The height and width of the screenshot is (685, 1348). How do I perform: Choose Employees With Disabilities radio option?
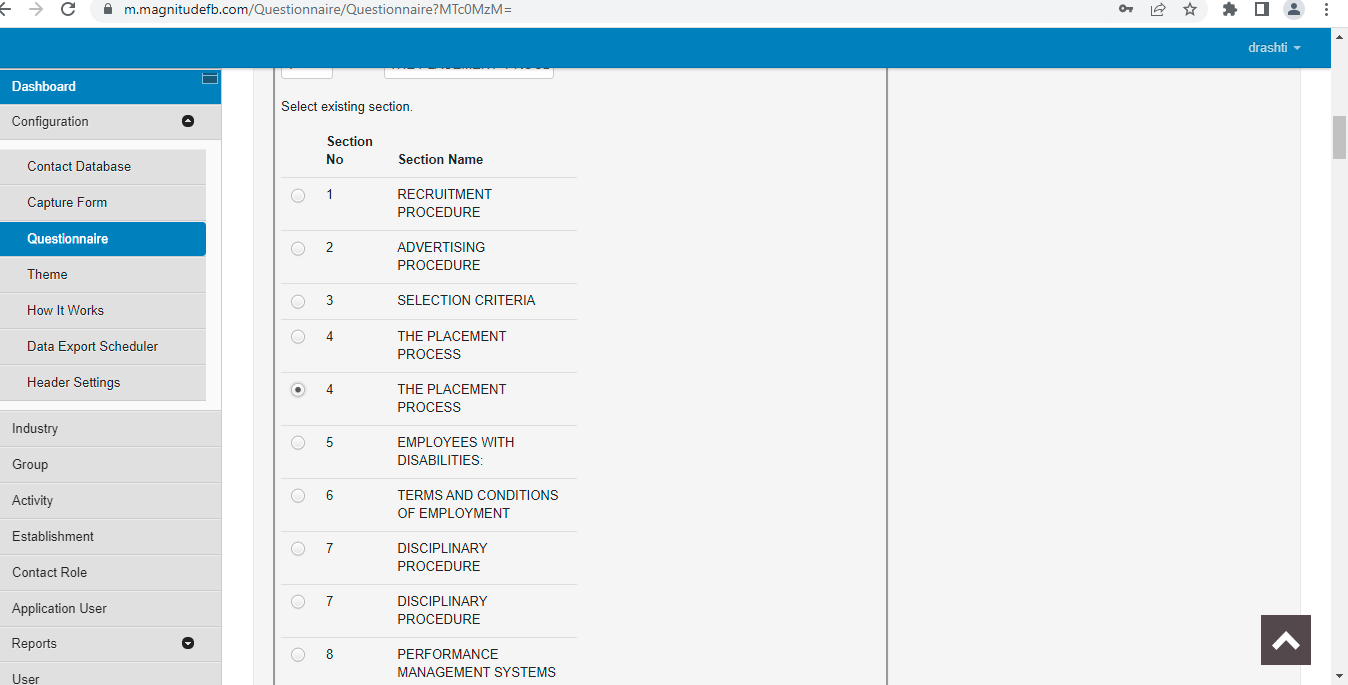coord(298,443)
